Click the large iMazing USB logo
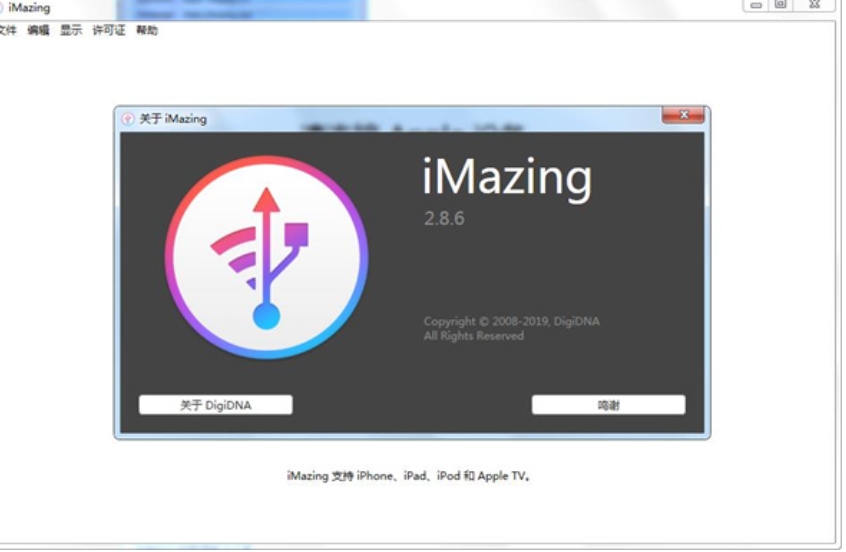The width and height of the screenshot is (846, 552). pyautogui.click(x=267, y=258)
